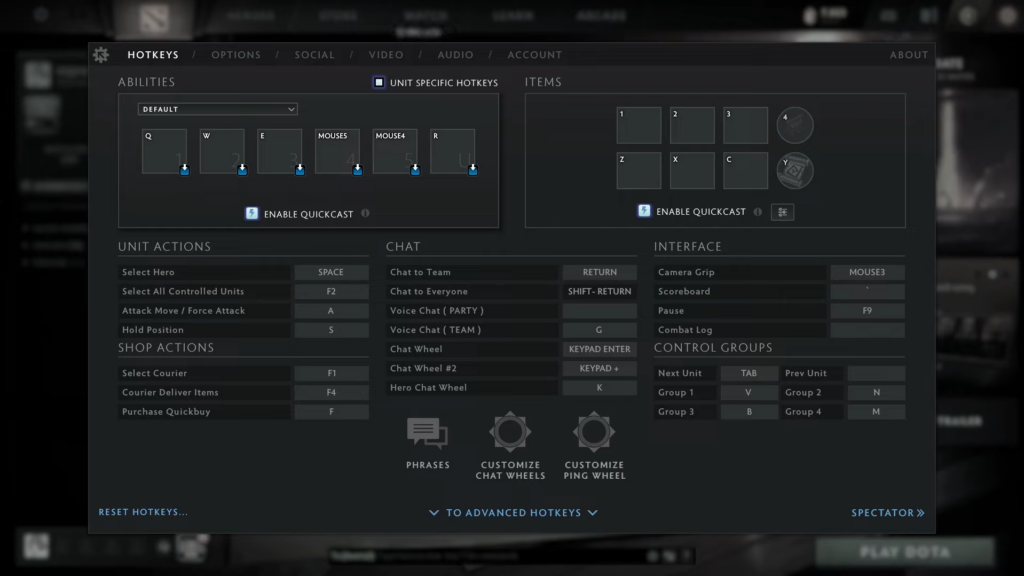Screen dimensions: 1024x576
Task: Open Customize Chat Wheels icon
Action: click(510, 432)
